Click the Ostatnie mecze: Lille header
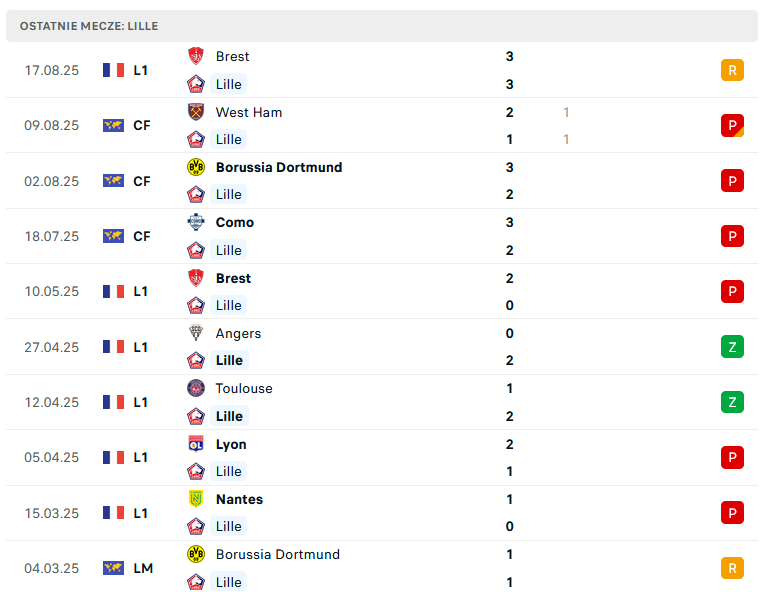Image resolution: width=762 pixels, height=592 pixels. (x=89, y=26)
